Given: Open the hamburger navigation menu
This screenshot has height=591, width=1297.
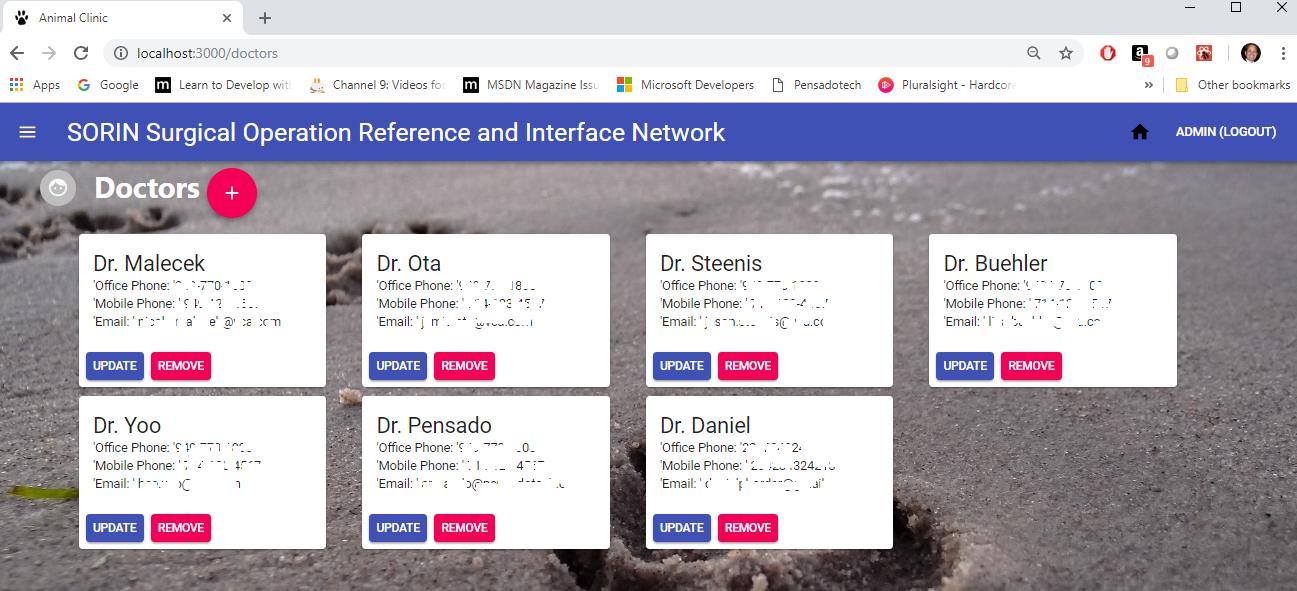Looking at the screenshot, I should point(27,132).
